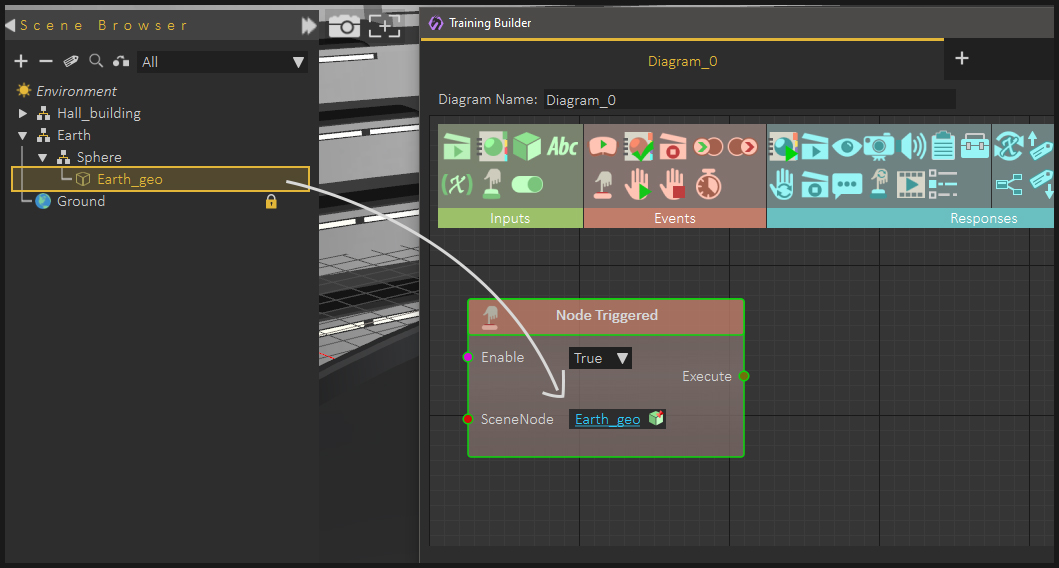
Task: Select the Abc text input icon
Action: click(562, 147)
